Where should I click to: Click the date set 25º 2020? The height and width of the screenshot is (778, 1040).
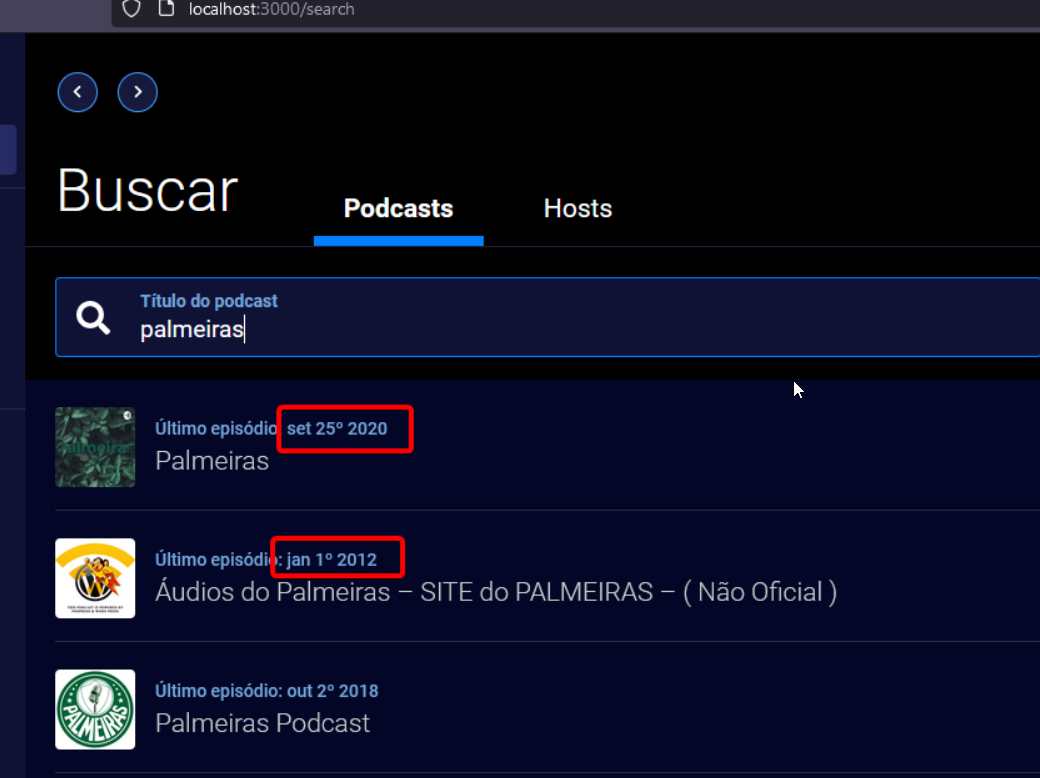click(x=337, y=428)
